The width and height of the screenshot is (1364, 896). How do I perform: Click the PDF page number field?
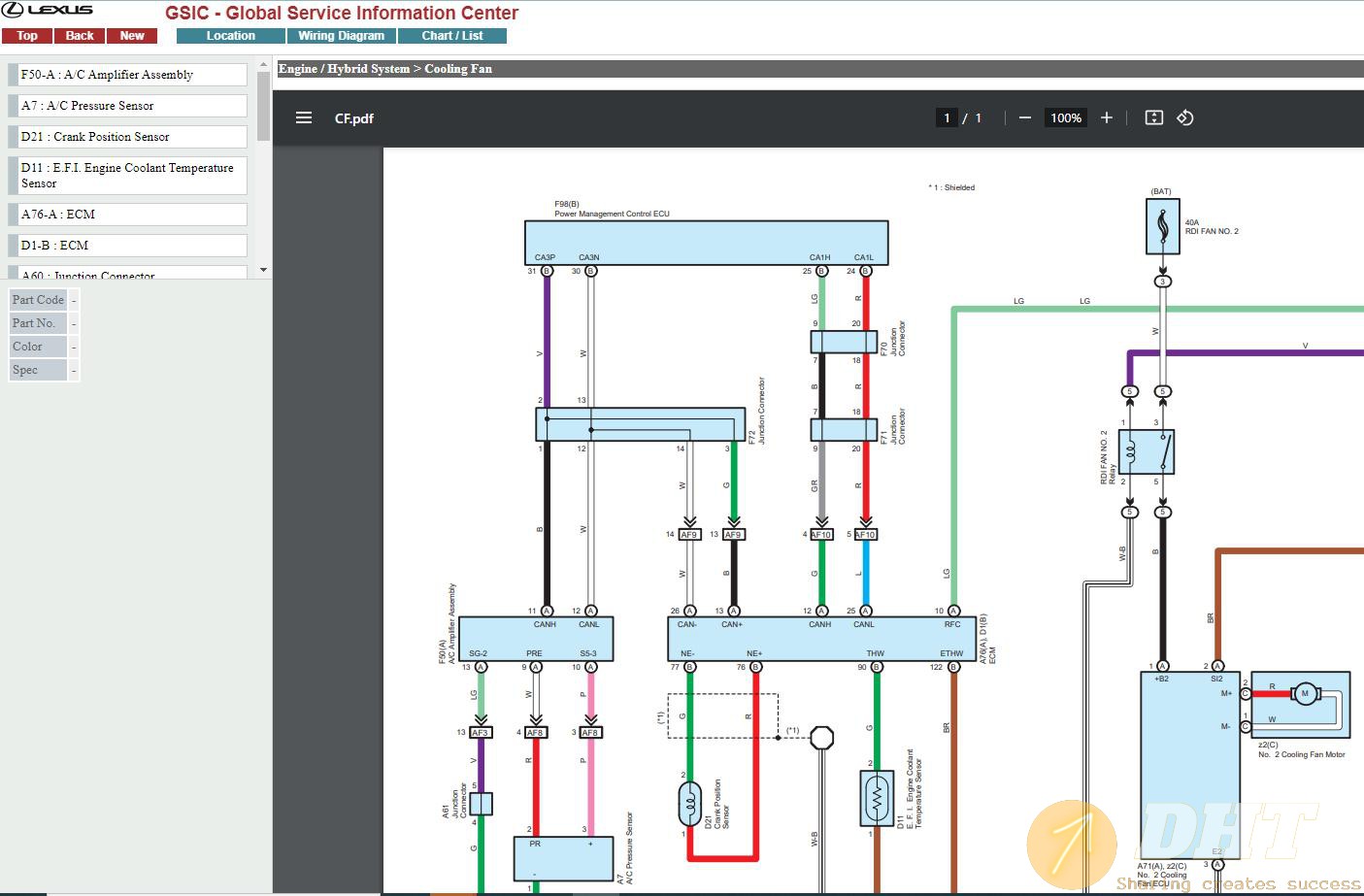[x=947, y=118]
